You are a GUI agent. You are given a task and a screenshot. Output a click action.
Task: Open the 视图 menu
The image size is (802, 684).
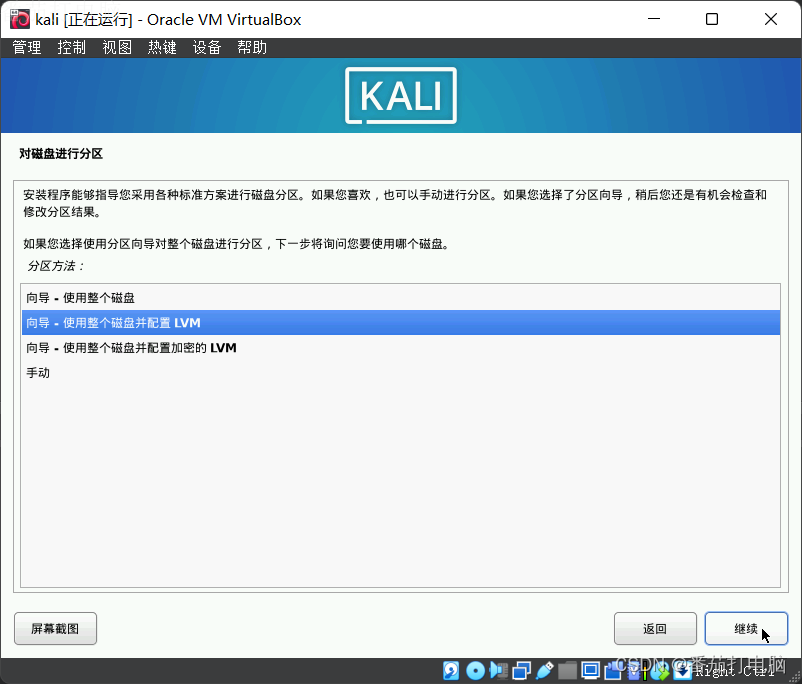coord(117,48)
